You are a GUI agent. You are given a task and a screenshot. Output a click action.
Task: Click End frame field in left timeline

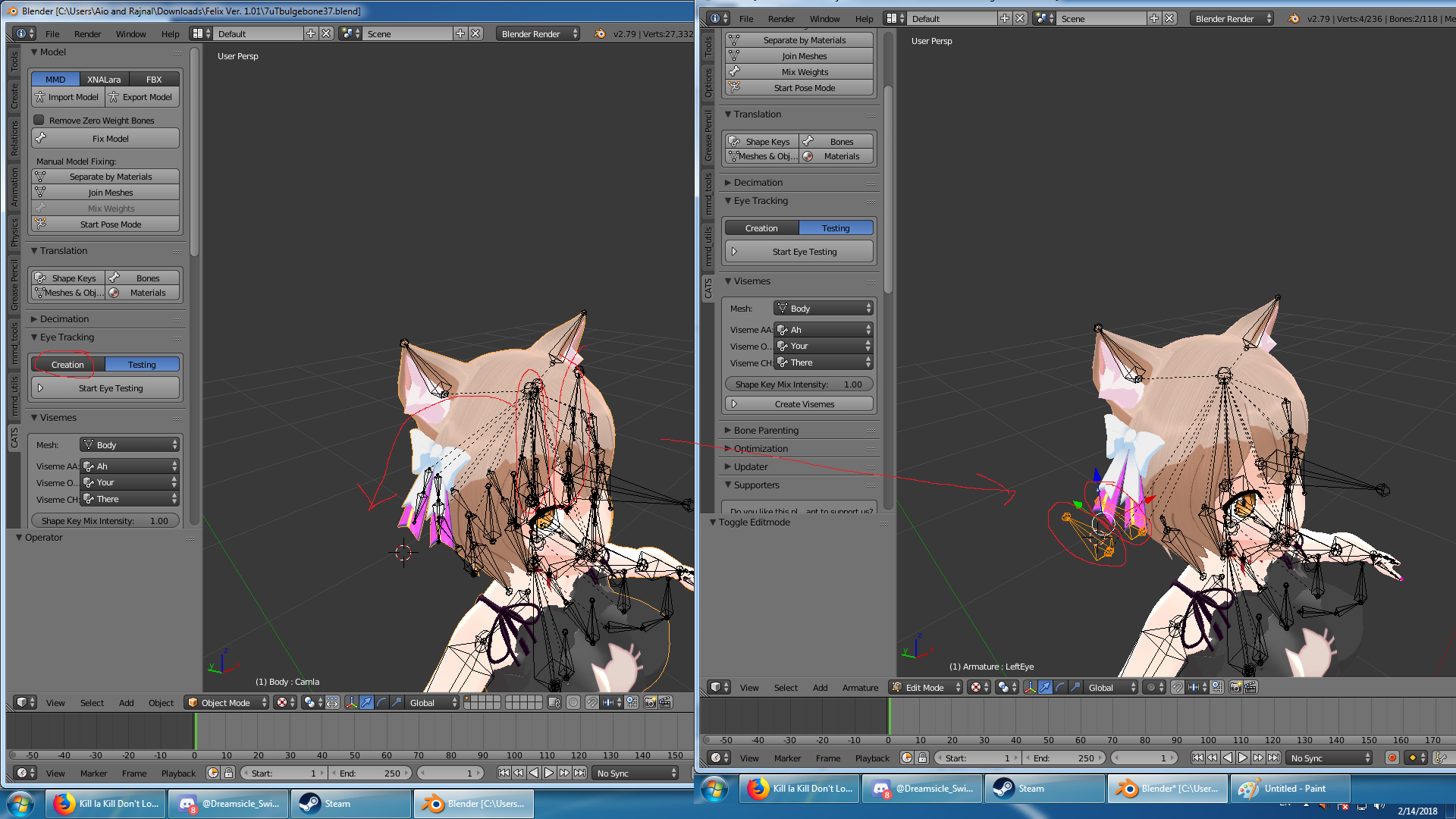click(x=371, y=773)
